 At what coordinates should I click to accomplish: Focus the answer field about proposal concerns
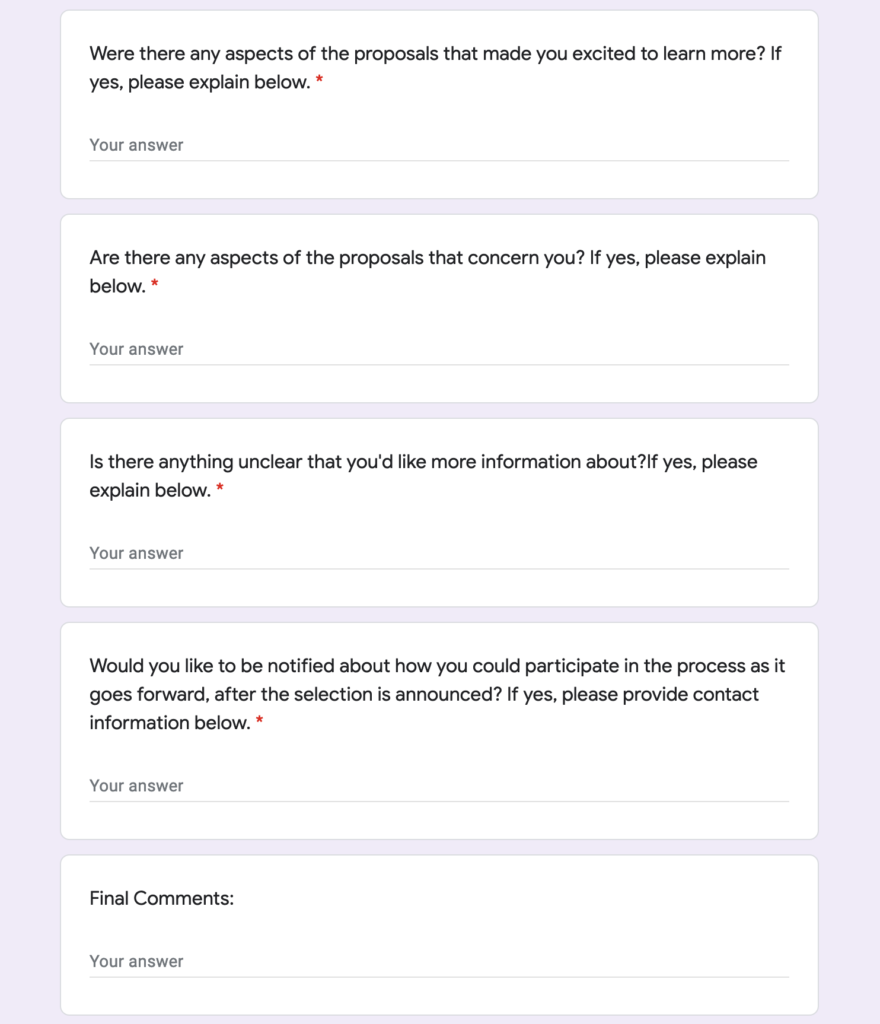coord(439,349)
